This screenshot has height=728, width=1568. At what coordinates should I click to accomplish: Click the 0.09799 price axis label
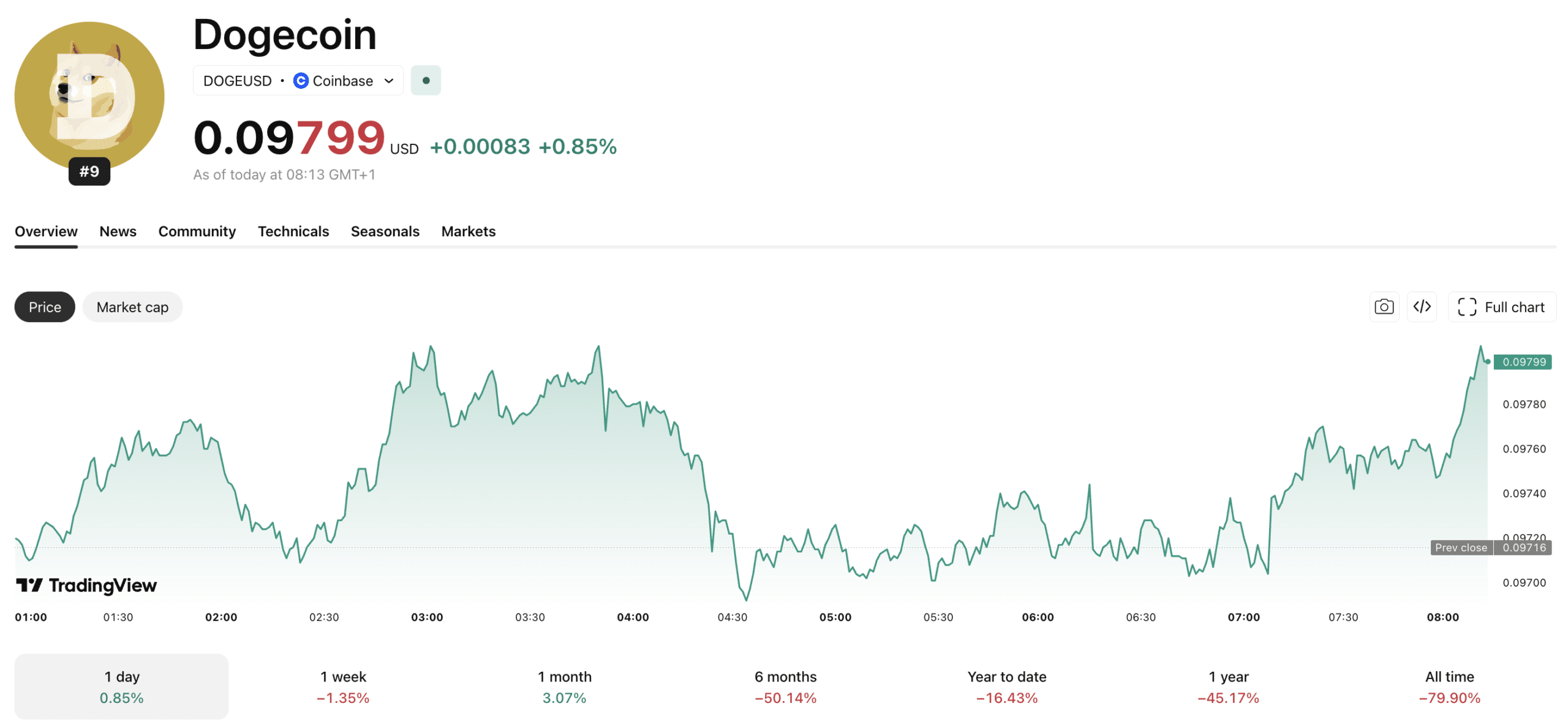coord(1523,361)
